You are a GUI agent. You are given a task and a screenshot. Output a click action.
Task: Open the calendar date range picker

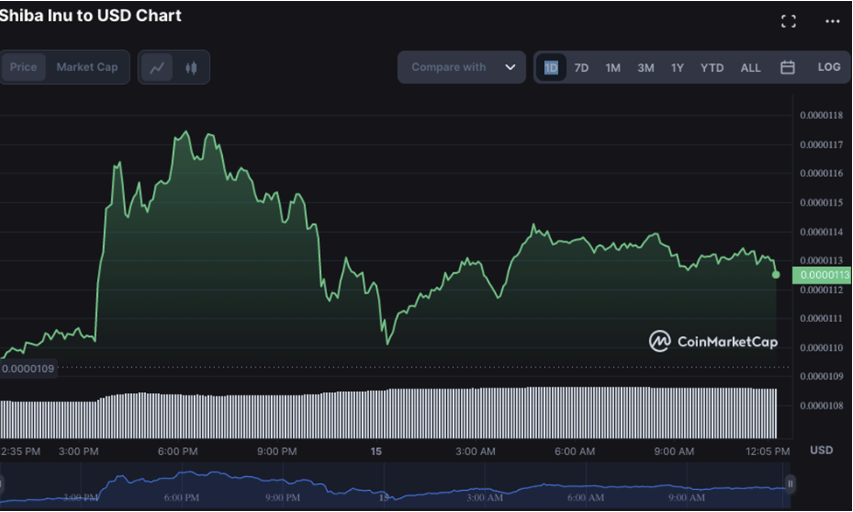coord(787,67)
